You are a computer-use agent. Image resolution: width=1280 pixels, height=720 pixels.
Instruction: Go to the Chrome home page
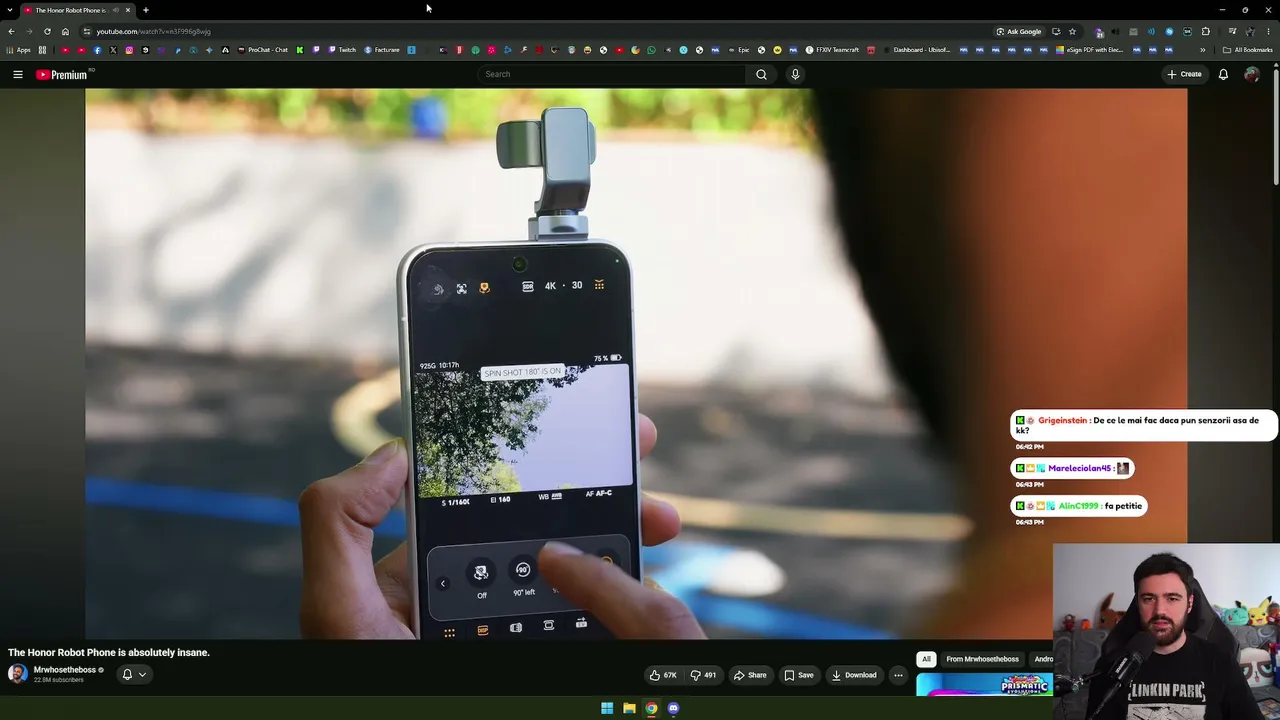[x=65, y=31]
